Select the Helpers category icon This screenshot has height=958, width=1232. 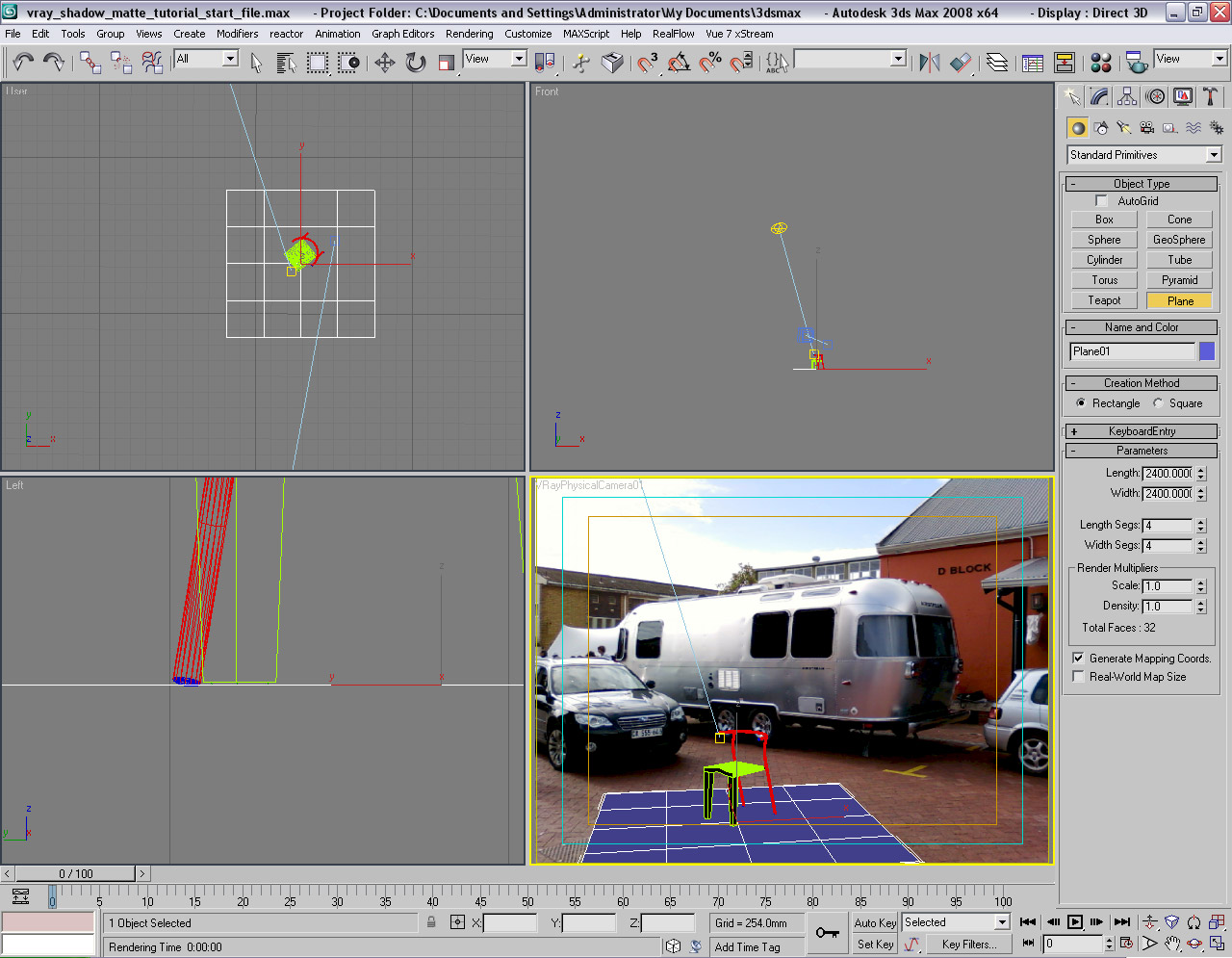click(1170, 127)
